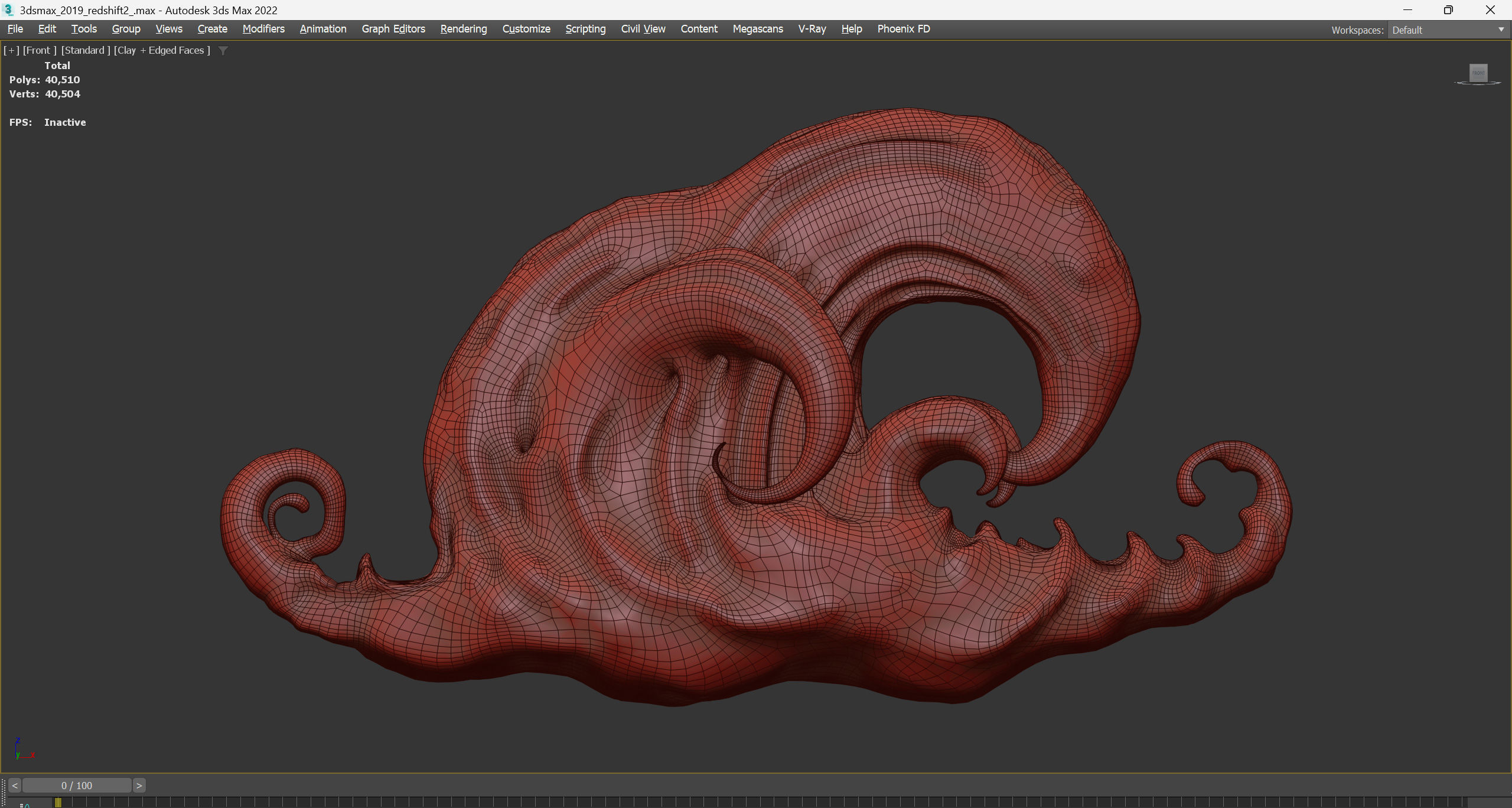Step to next frame with right arrow

(x=139, y=786)
